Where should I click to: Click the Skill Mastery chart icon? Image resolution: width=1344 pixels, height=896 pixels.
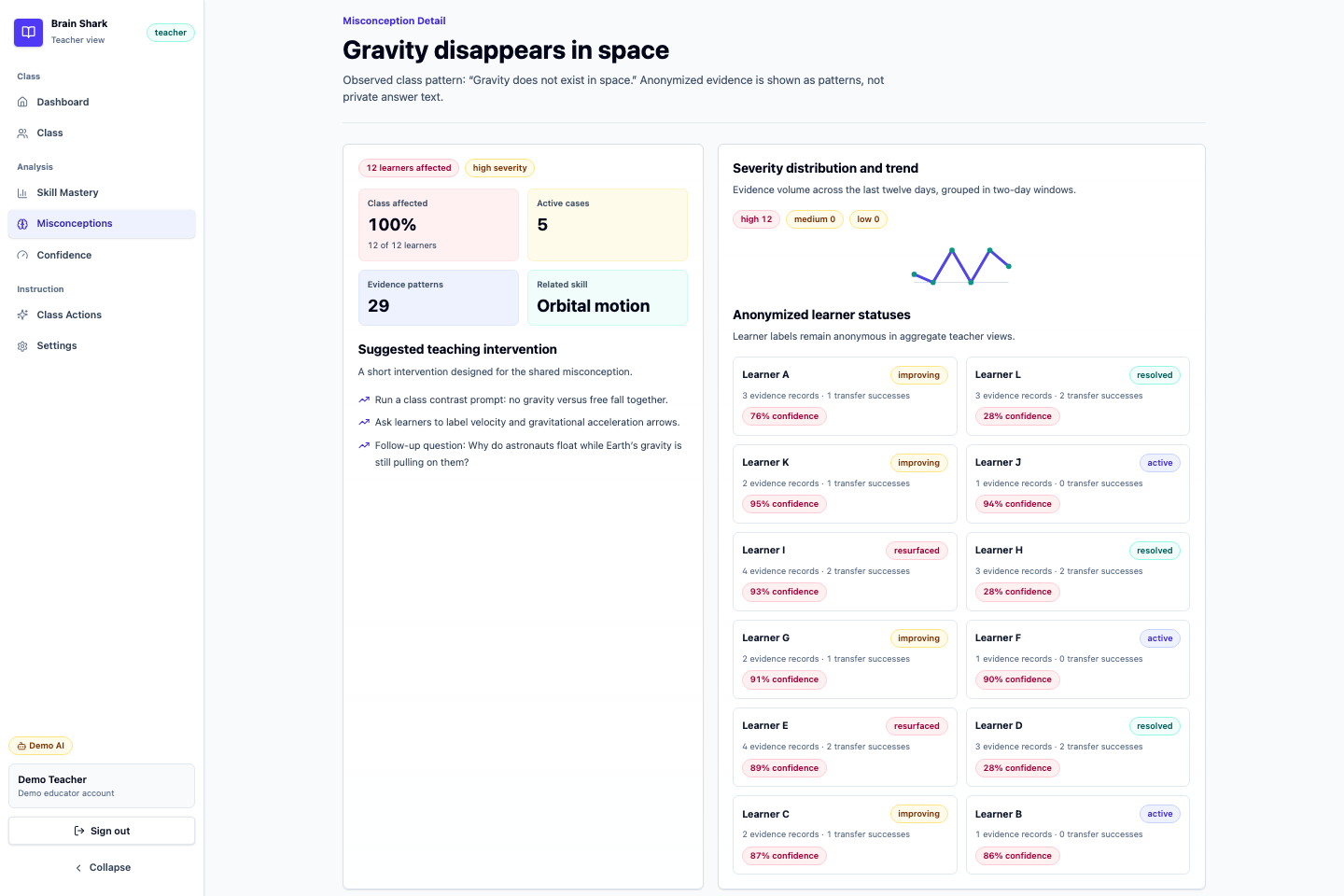coord(22,193)
